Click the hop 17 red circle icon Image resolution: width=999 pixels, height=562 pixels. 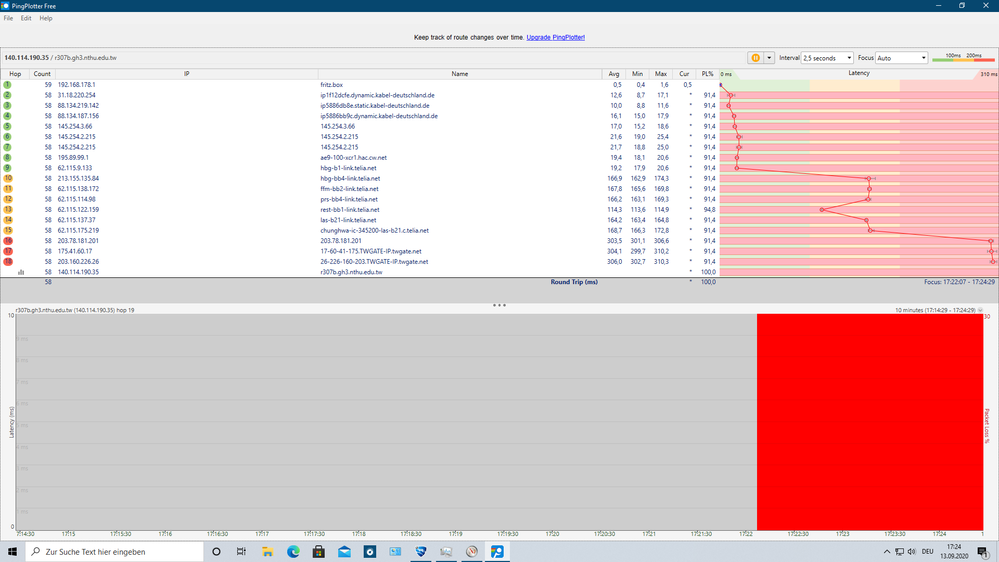click(8, 251)
